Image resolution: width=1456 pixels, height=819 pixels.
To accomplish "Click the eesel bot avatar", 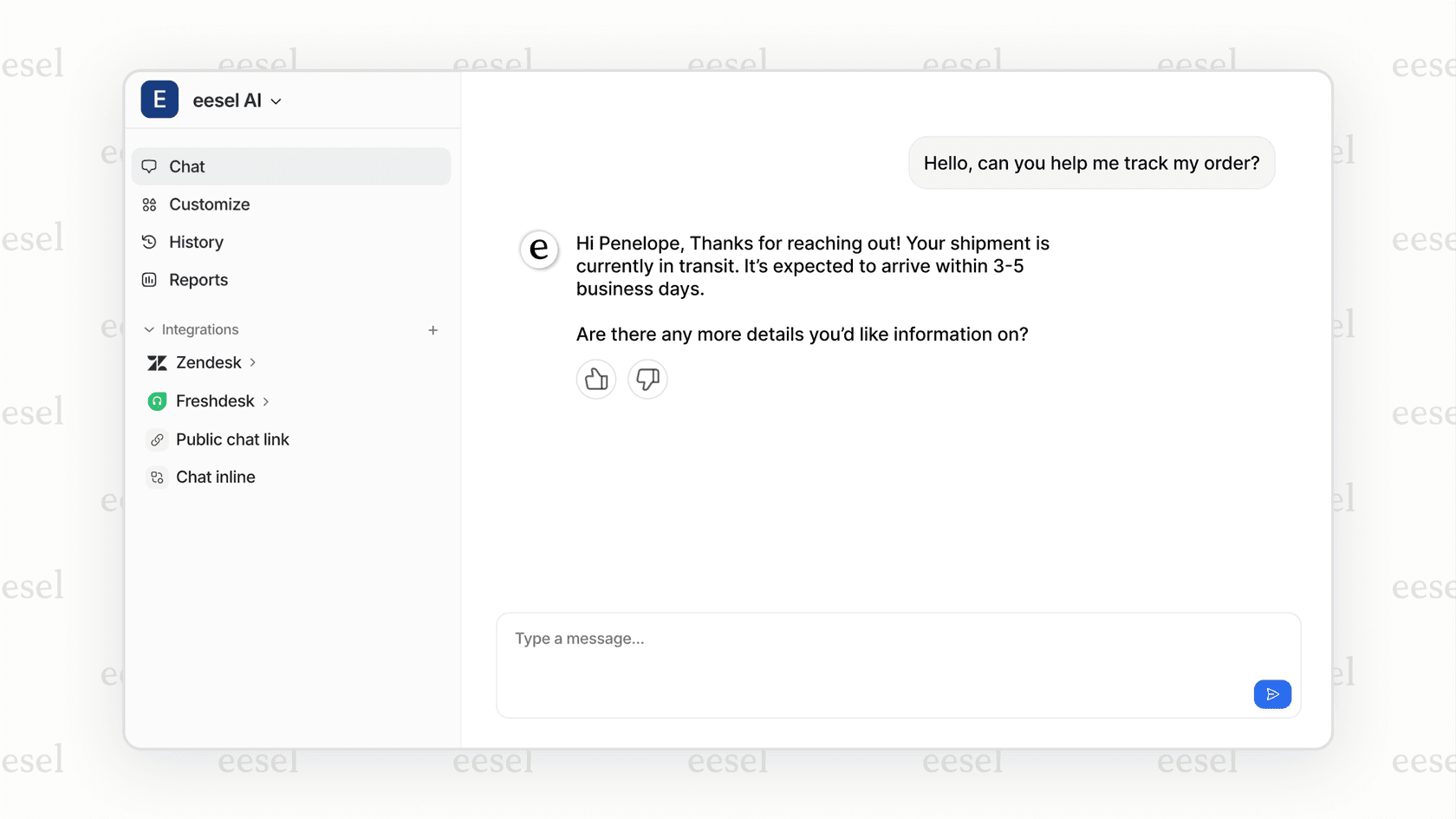I will point(539,250).
